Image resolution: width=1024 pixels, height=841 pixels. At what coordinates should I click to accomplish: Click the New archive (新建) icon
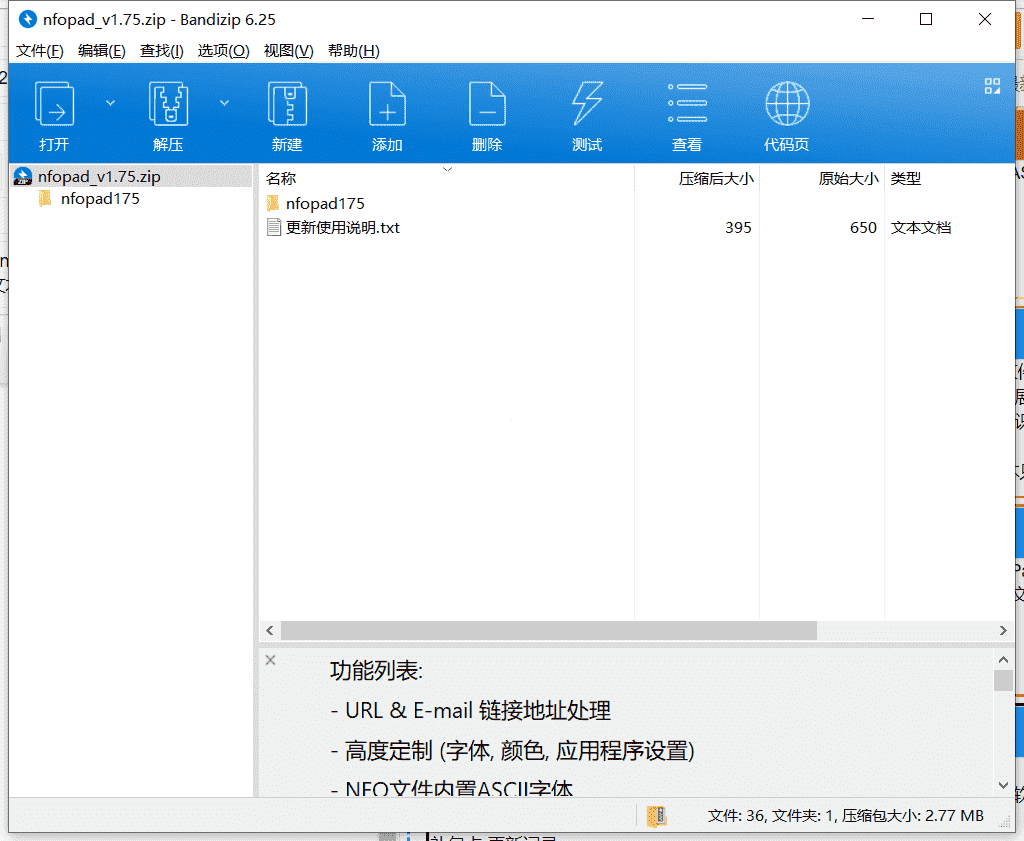pyautogui.click(x=287, y=104)
